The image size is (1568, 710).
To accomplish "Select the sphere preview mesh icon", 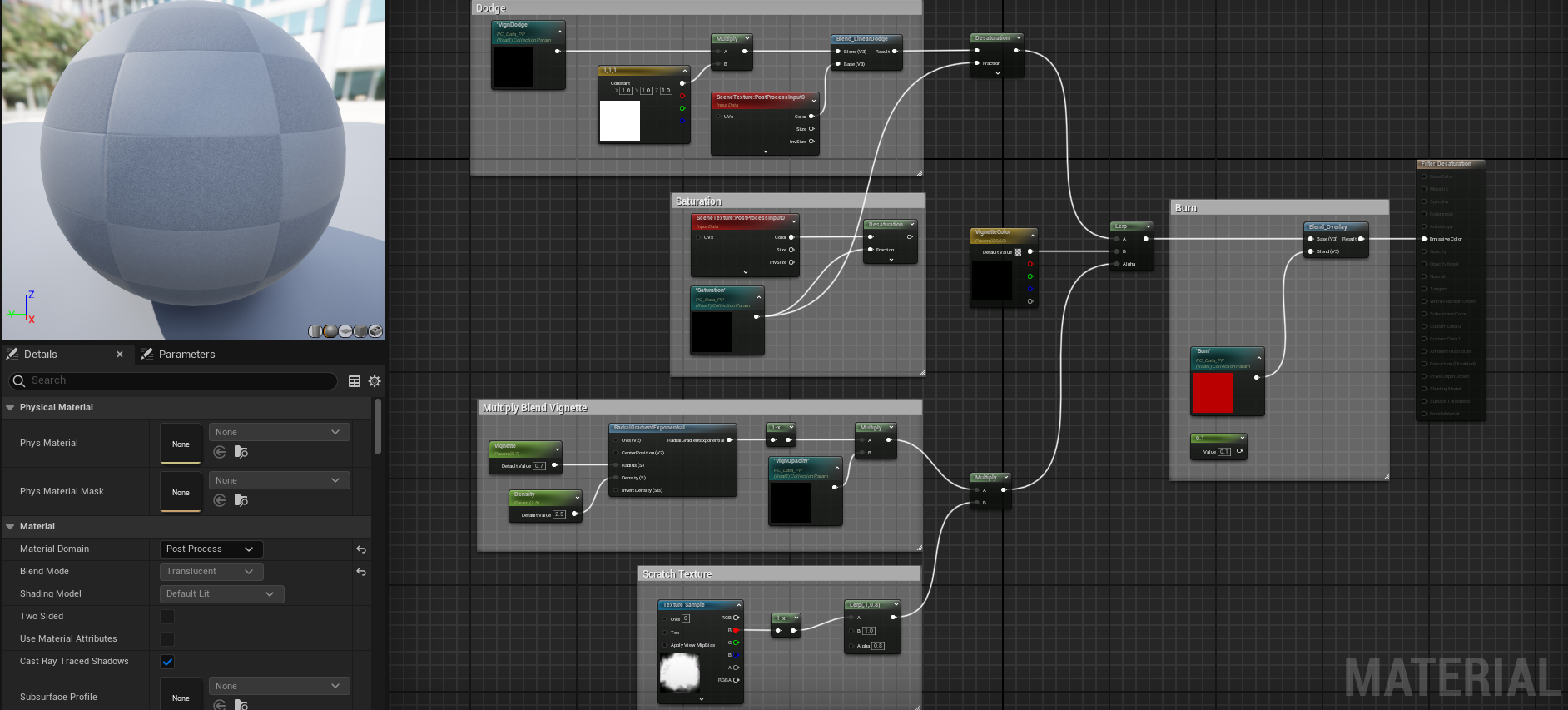I will click(330, 331).
